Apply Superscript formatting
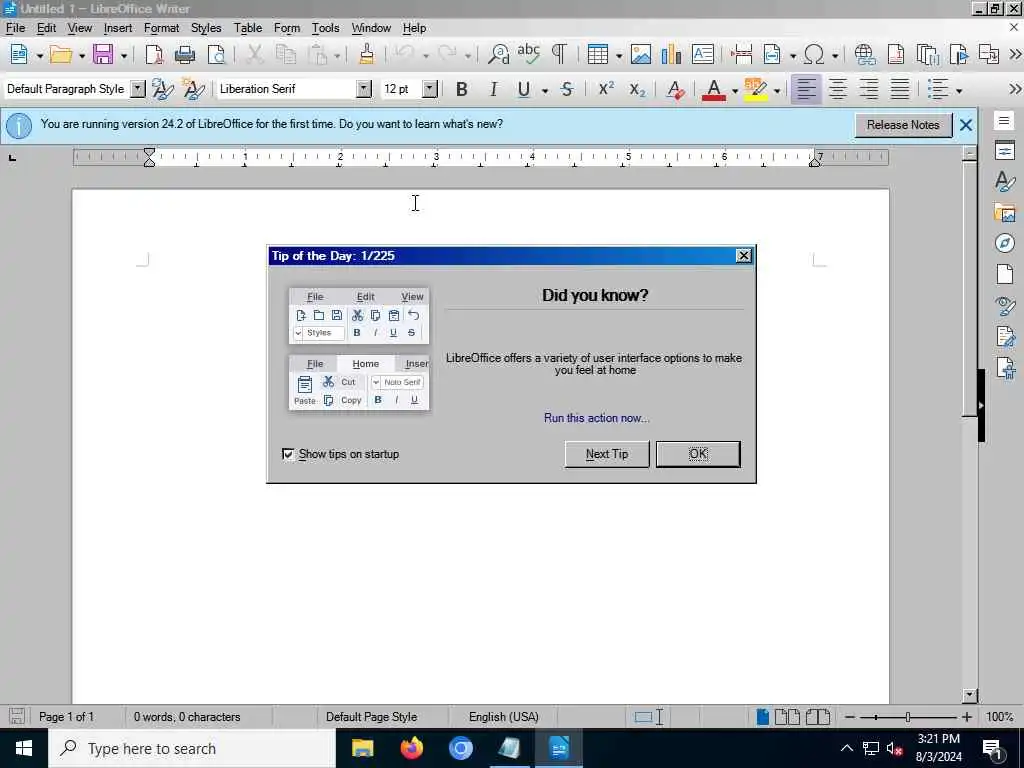The image size is (1024, 768). pyautogui.click(x=607, y=89)
